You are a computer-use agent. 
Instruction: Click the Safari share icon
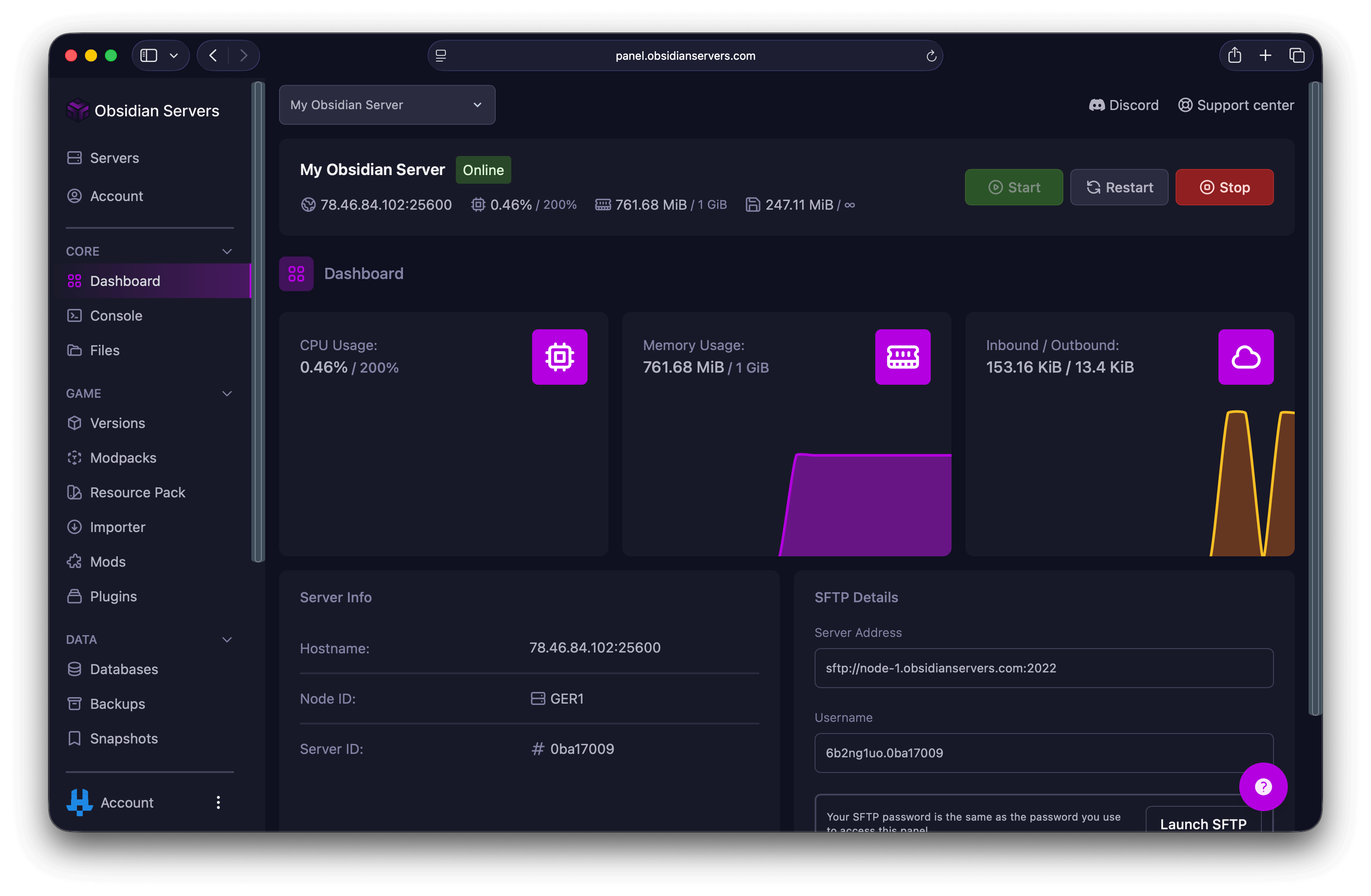click(x=1234, y=55)
